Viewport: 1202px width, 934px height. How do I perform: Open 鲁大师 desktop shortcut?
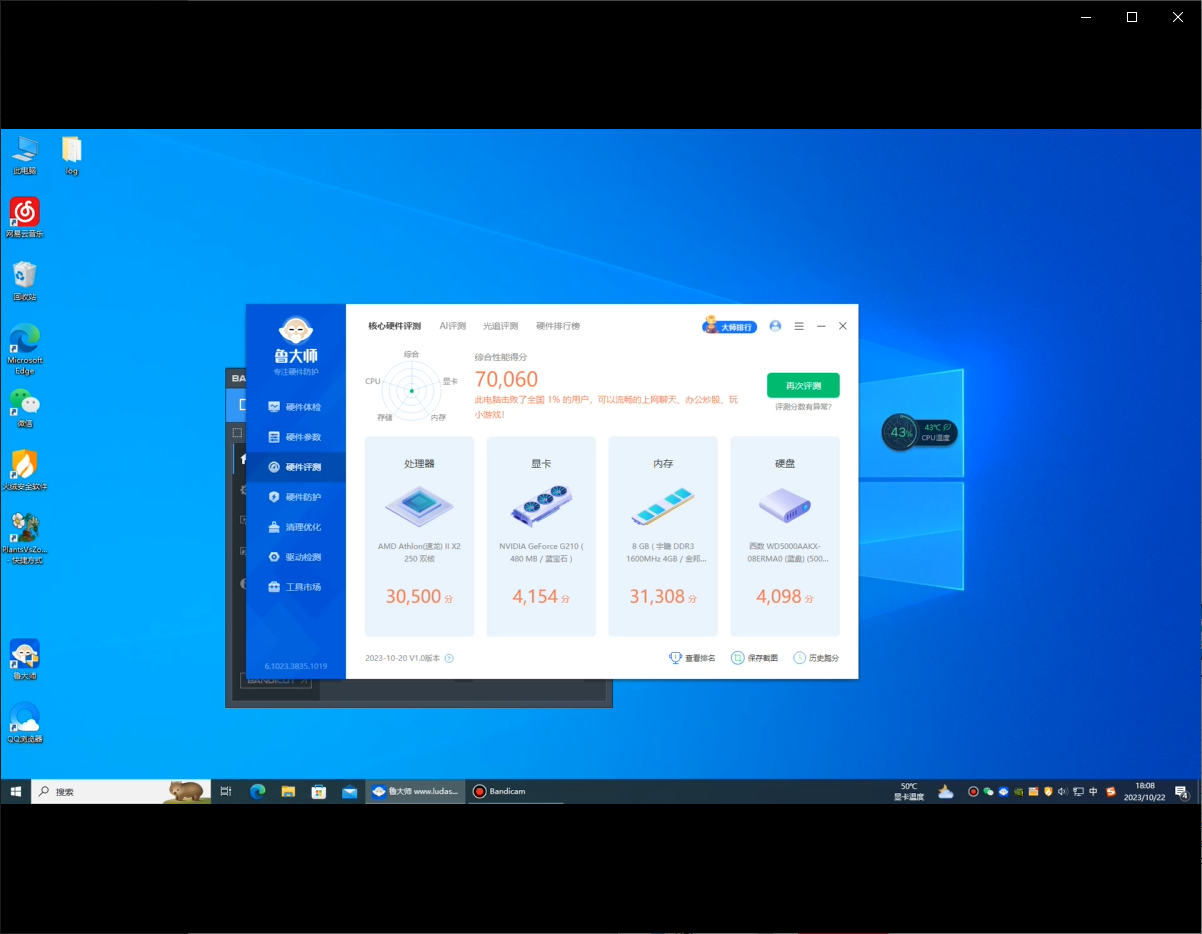pos(25,660)
